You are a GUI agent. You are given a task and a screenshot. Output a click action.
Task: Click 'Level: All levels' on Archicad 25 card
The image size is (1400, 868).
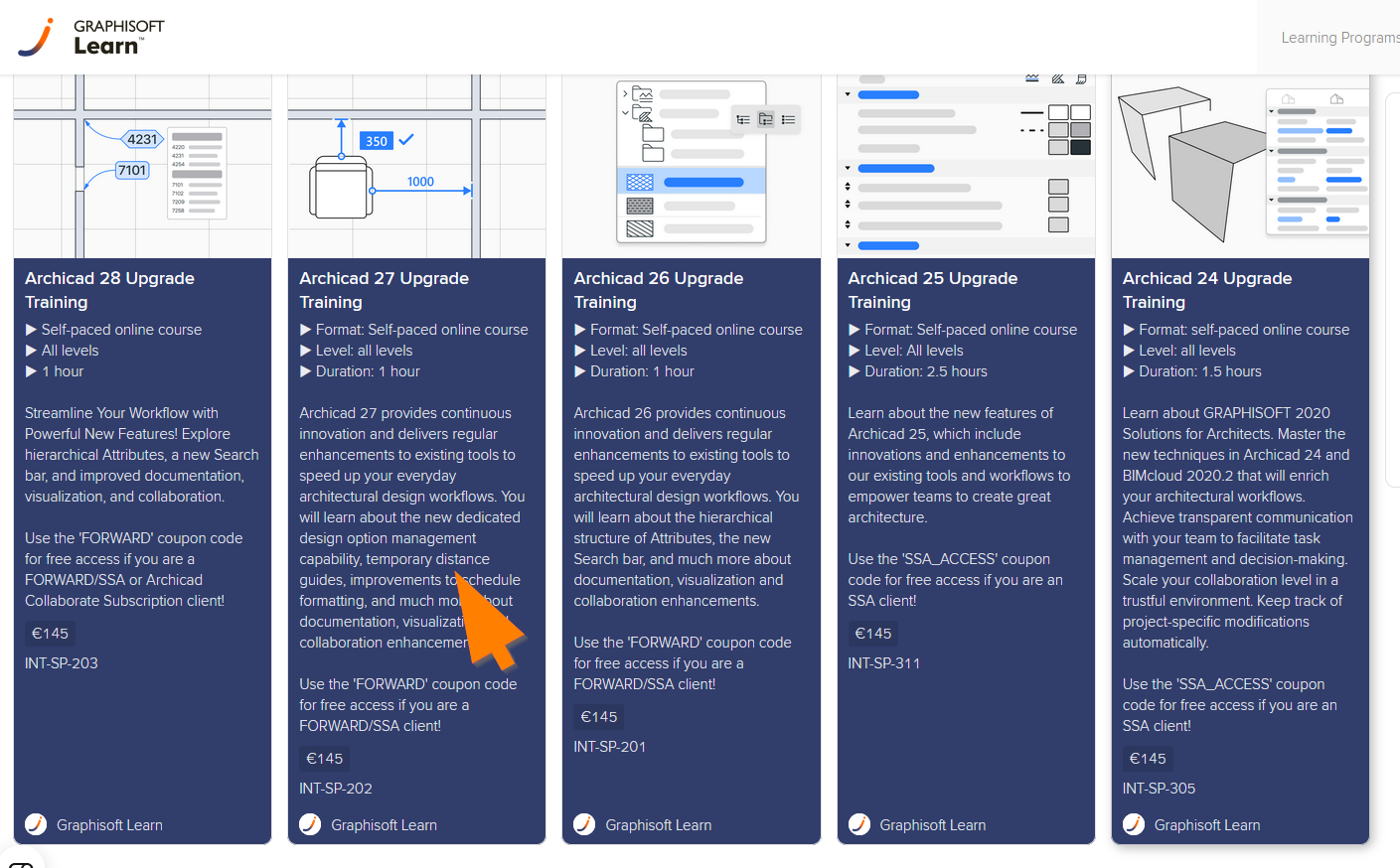(x=906, y=351)
